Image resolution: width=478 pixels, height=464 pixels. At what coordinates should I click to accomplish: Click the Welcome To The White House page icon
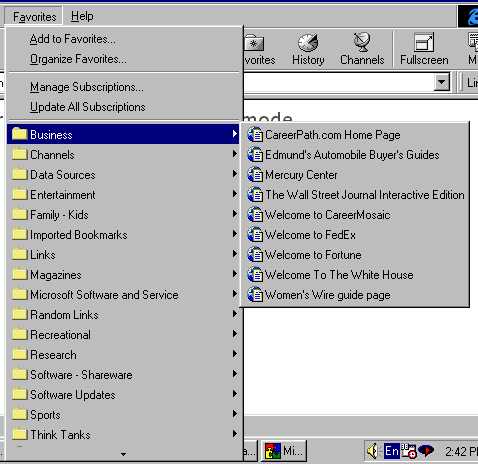[255, 275]
